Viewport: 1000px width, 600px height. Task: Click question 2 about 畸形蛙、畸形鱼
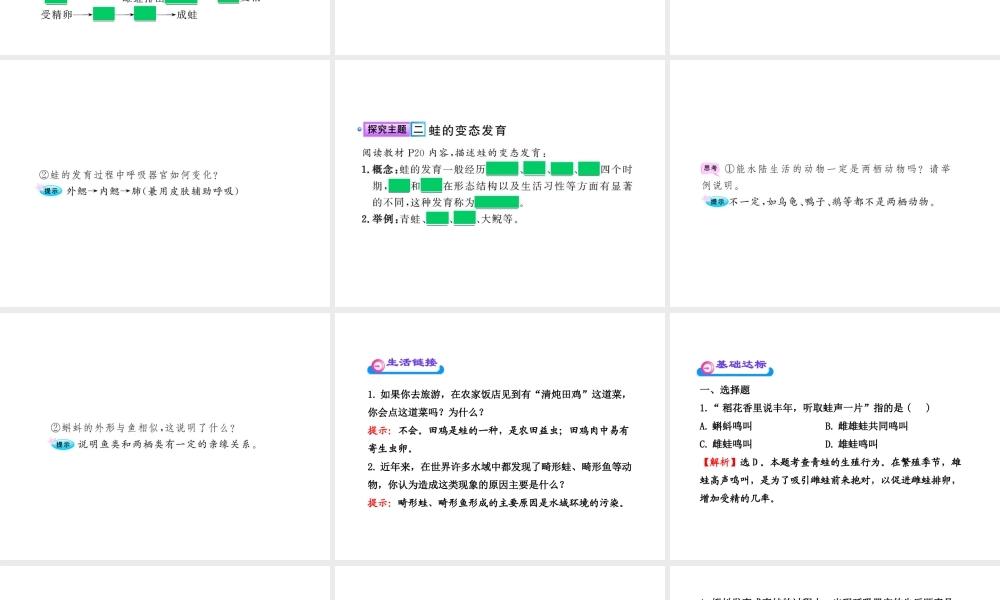pyautogui.click(x=499, y=476)
